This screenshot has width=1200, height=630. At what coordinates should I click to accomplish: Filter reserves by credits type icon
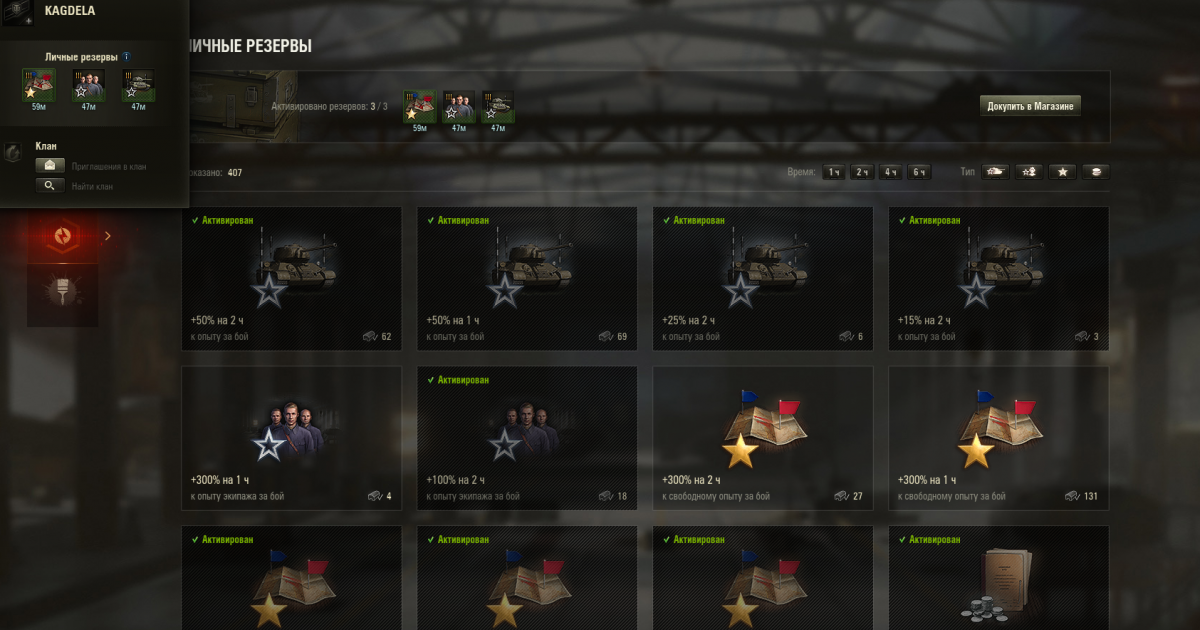tap(1095, 172)
